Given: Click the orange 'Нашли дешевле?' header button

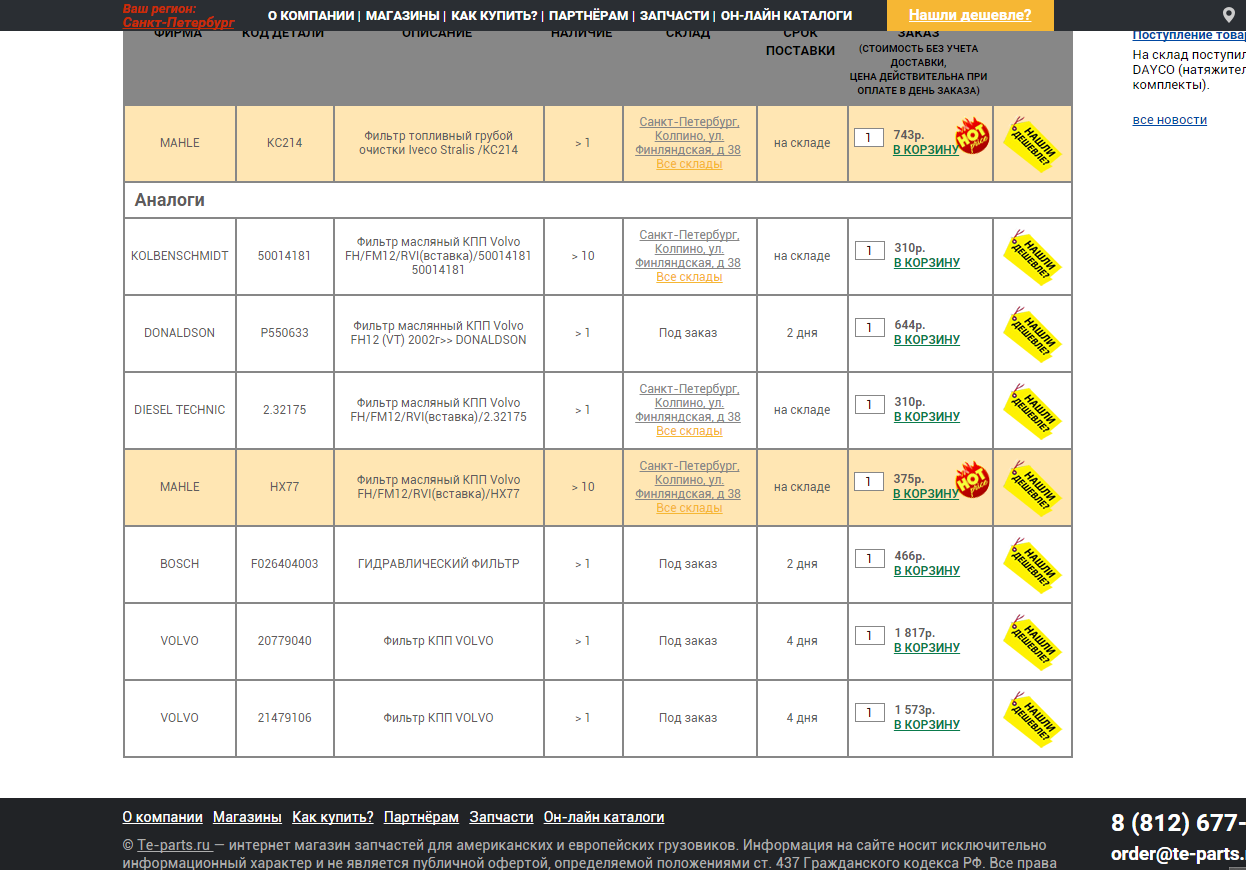Looking at the screenshot, I should [970, 15].
